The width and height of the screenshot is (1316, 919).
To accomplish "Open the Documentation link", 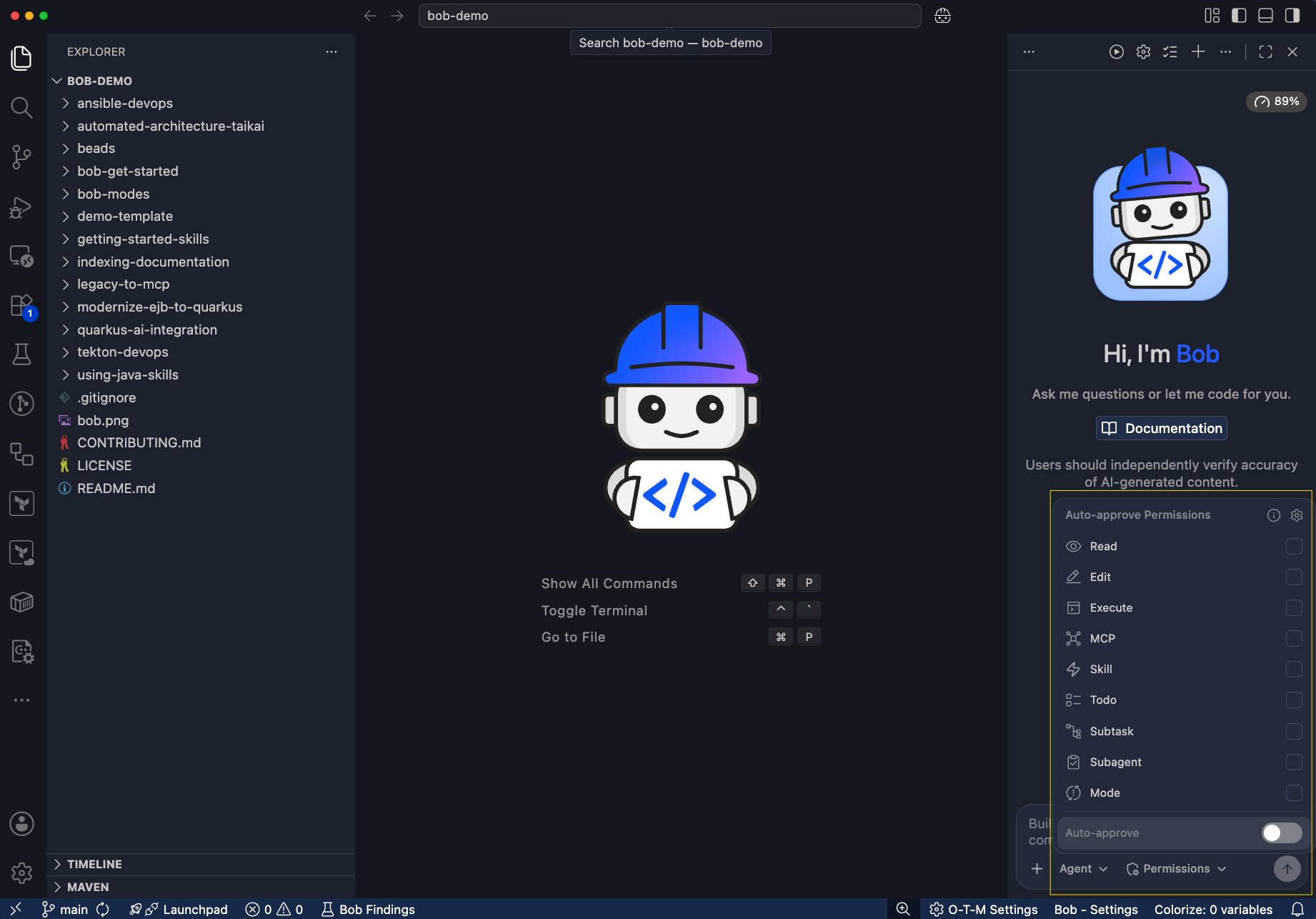I will (x=1162, y=429).
